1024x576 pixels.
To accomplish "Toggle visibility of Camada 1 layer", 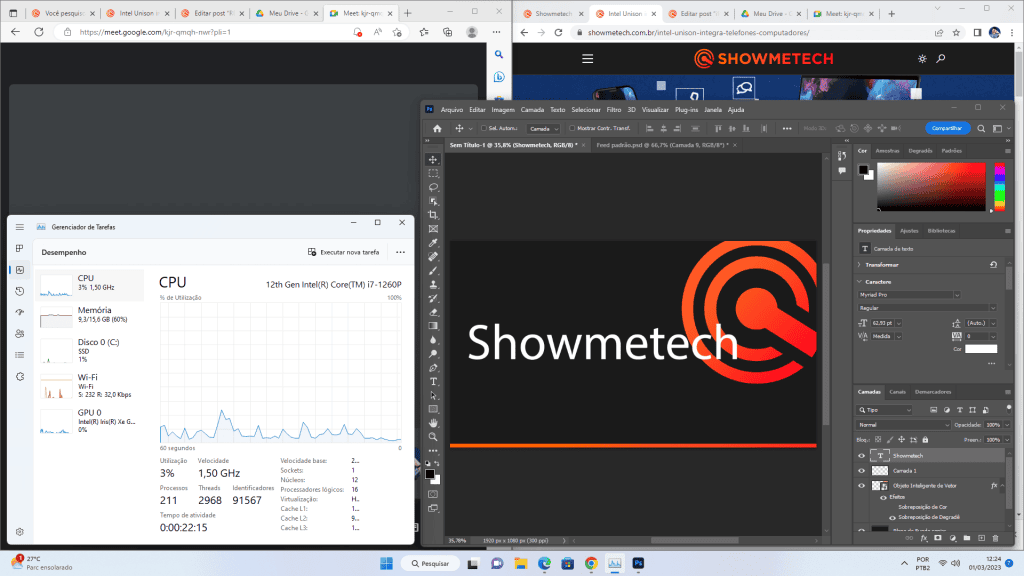I will (862, 470).
